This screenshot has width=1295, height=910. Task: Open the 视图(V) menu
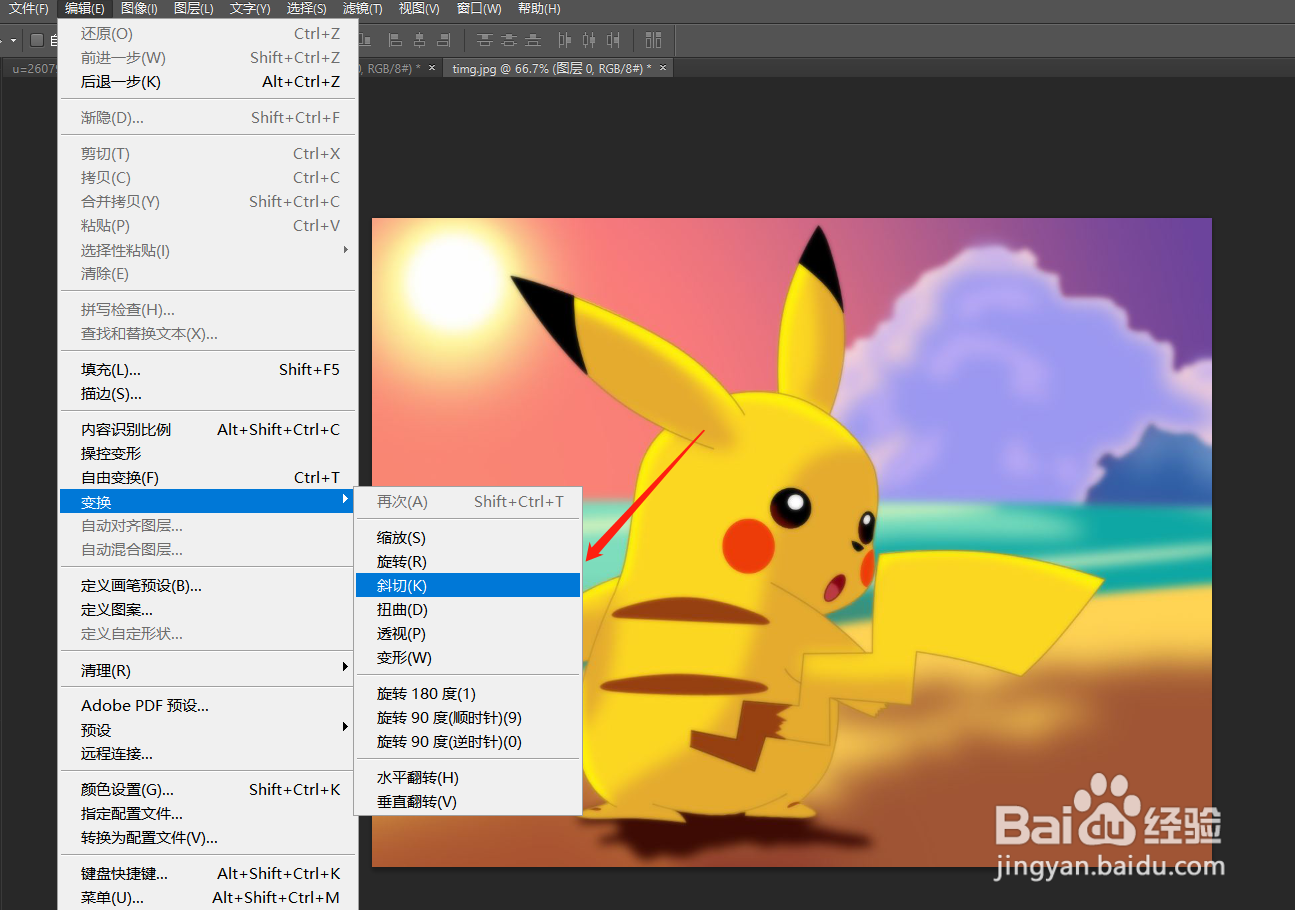click(x=418, y=9)
